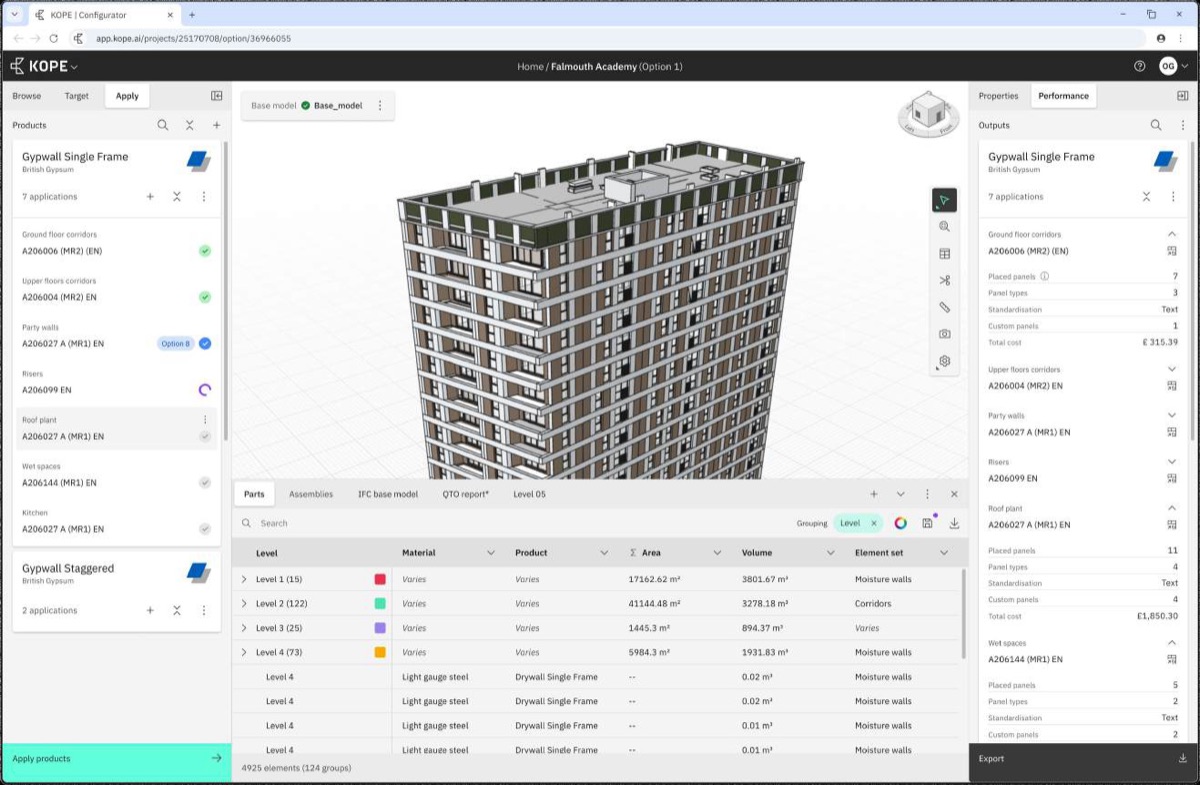Open KOPE logo dropdown menu
1200x785 pixels.
pos(44,66)
